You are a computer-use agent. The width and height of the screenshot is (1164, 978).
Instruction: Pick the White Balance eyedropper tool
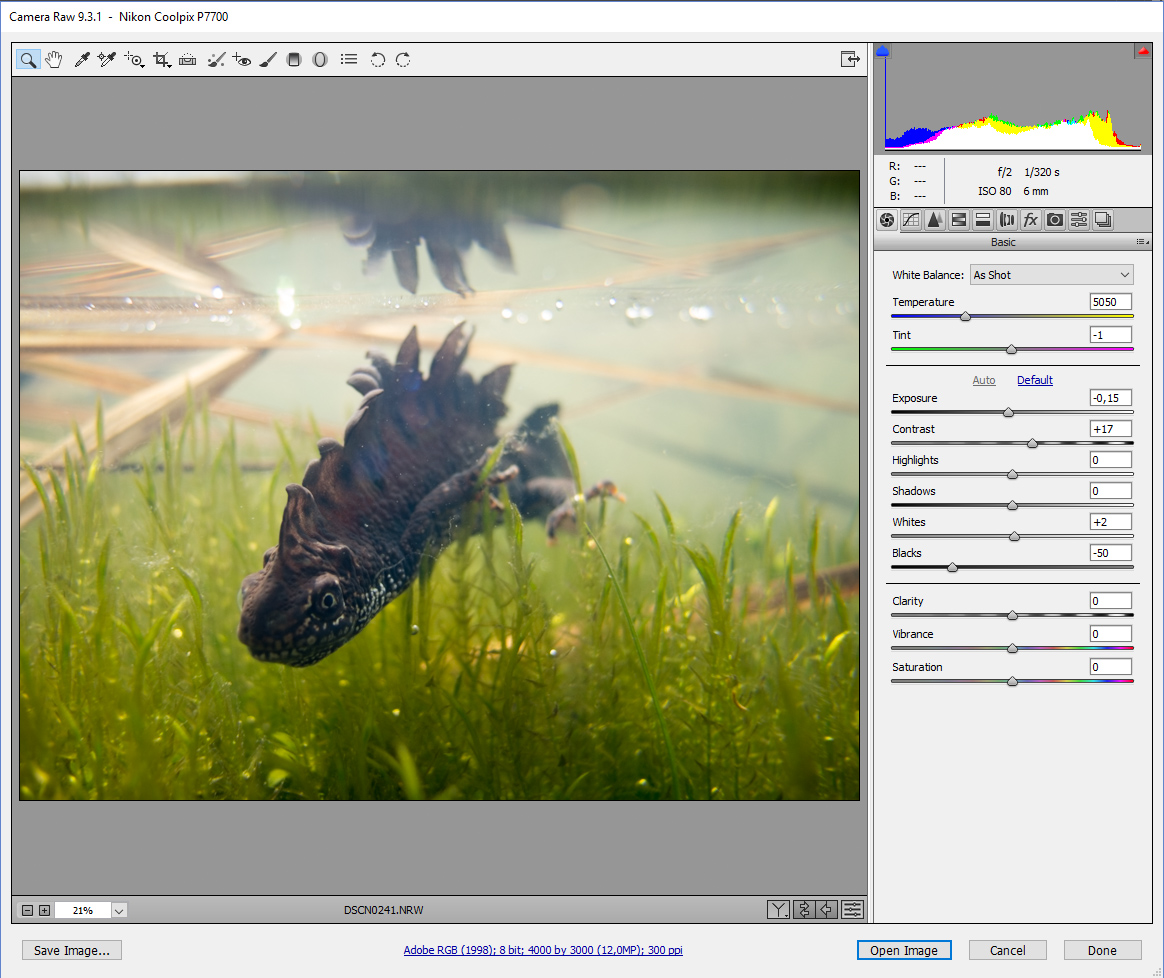pos(83,60)
